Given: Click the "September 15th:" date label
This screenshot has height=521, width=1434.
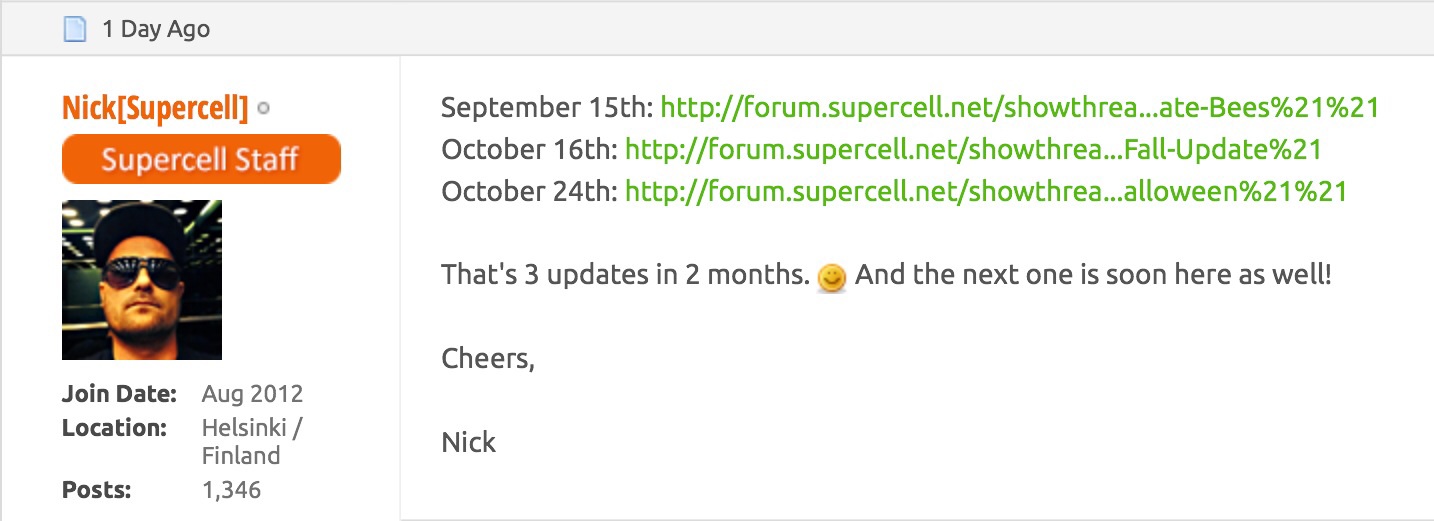Looking at the screenshot, I should point(547,107).
